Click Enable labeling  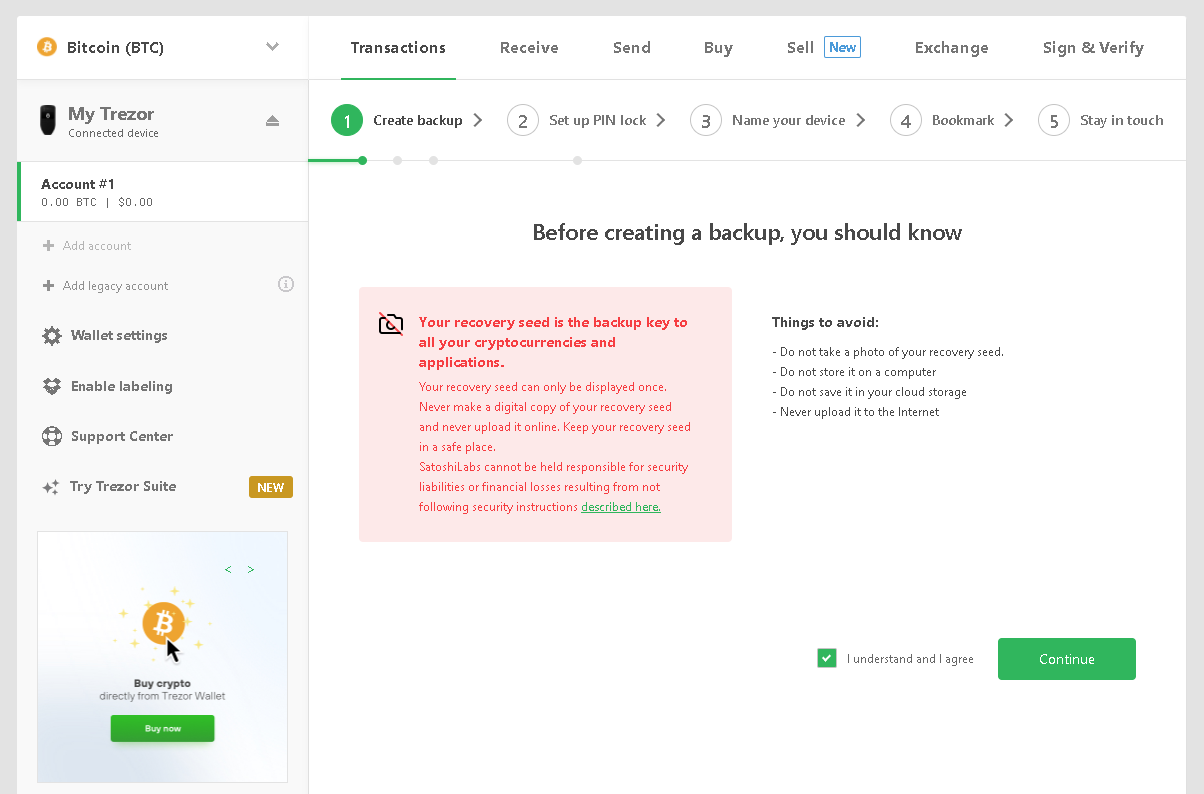coord(122,386)
